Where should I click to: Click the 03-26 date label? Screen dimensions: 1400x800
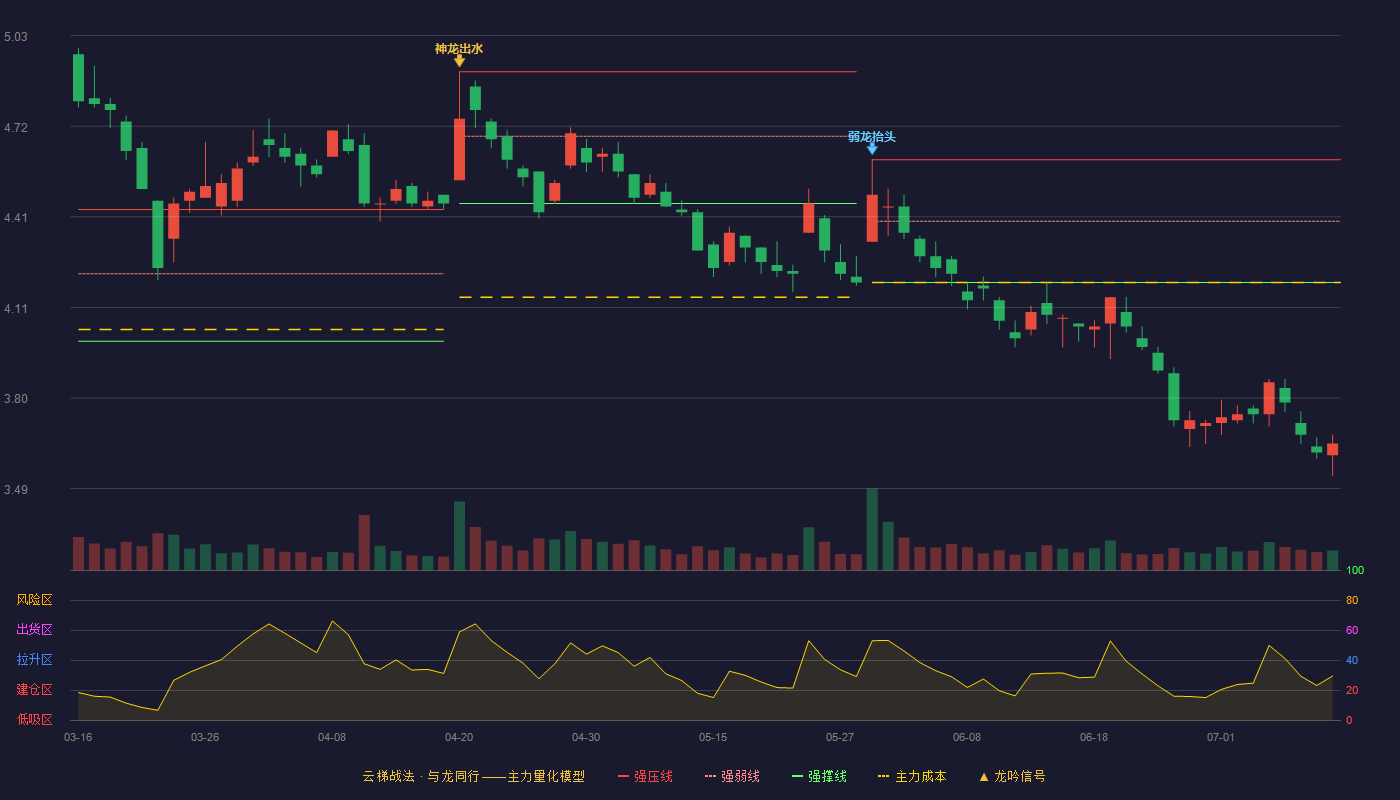tap(205, 737)
